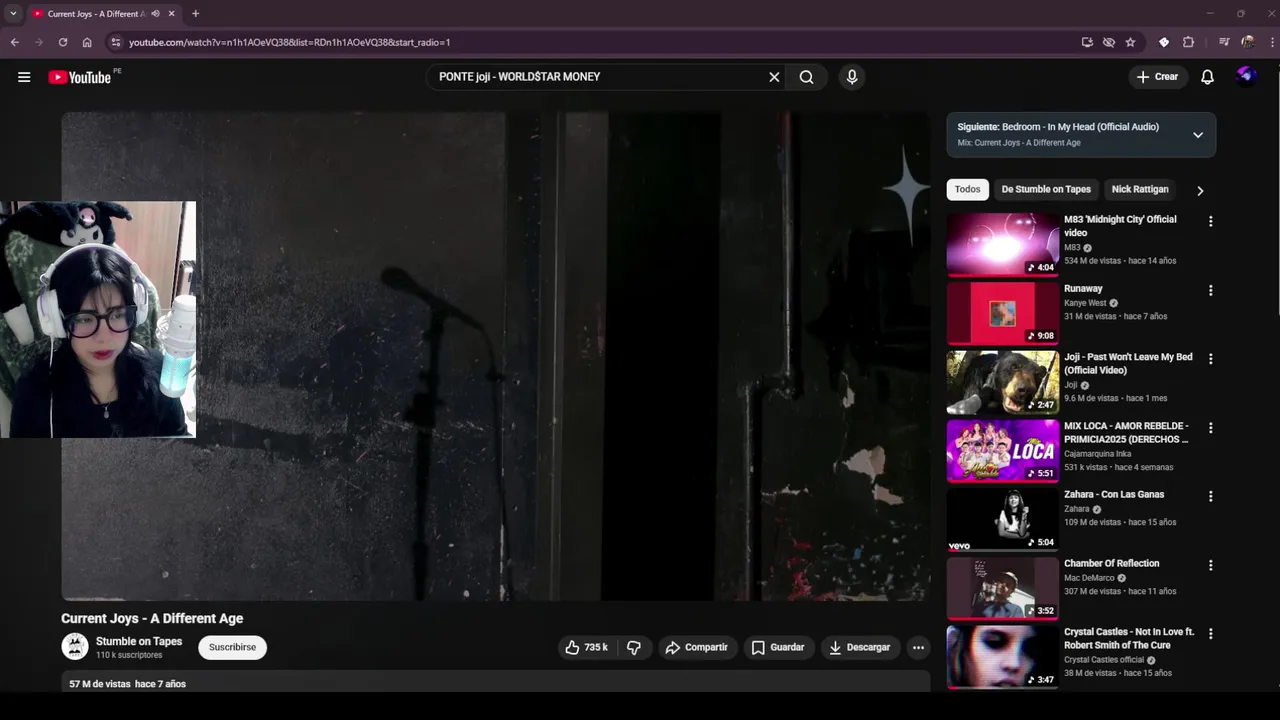Image resolution: width=1280 pixels, height=720 pixels.
Task: Open the account avatar menu
Action: pyautogui.click(x=1246, y=76)
